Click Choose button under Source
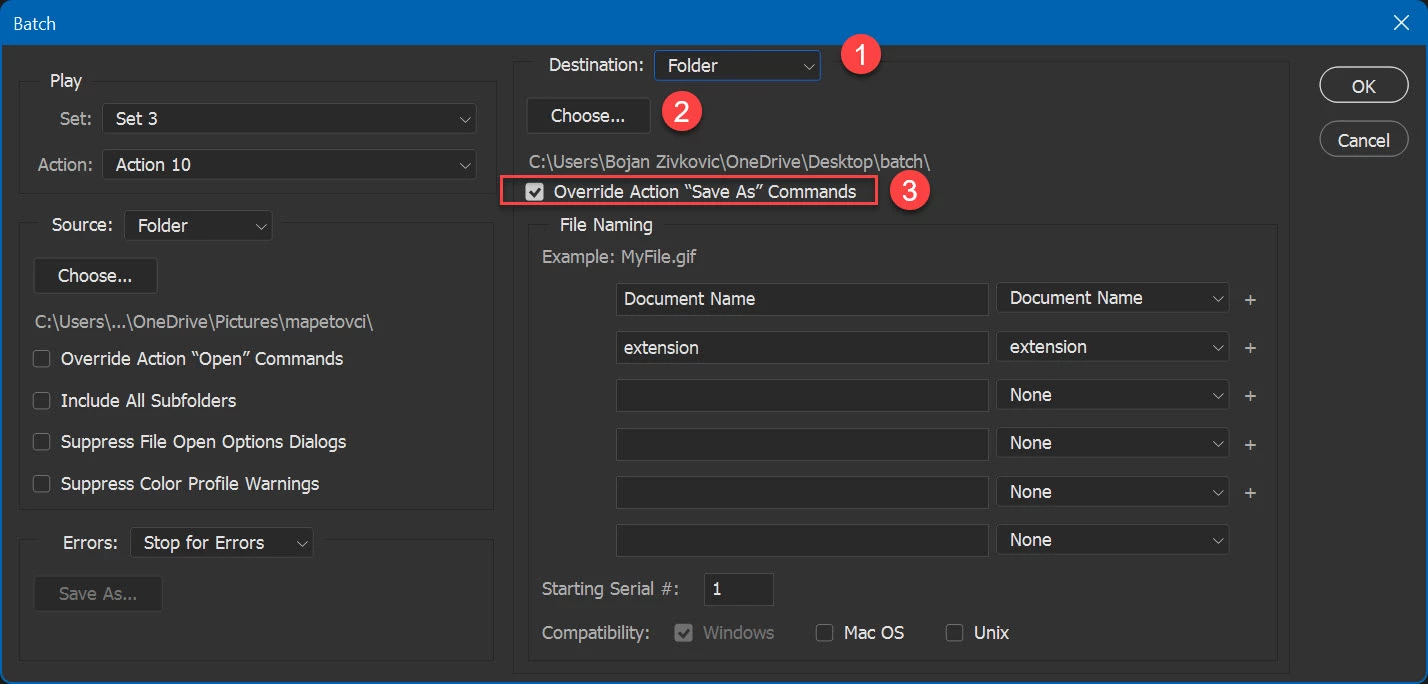This screenshot has height=684, width=1428. [x=95, y=276]
